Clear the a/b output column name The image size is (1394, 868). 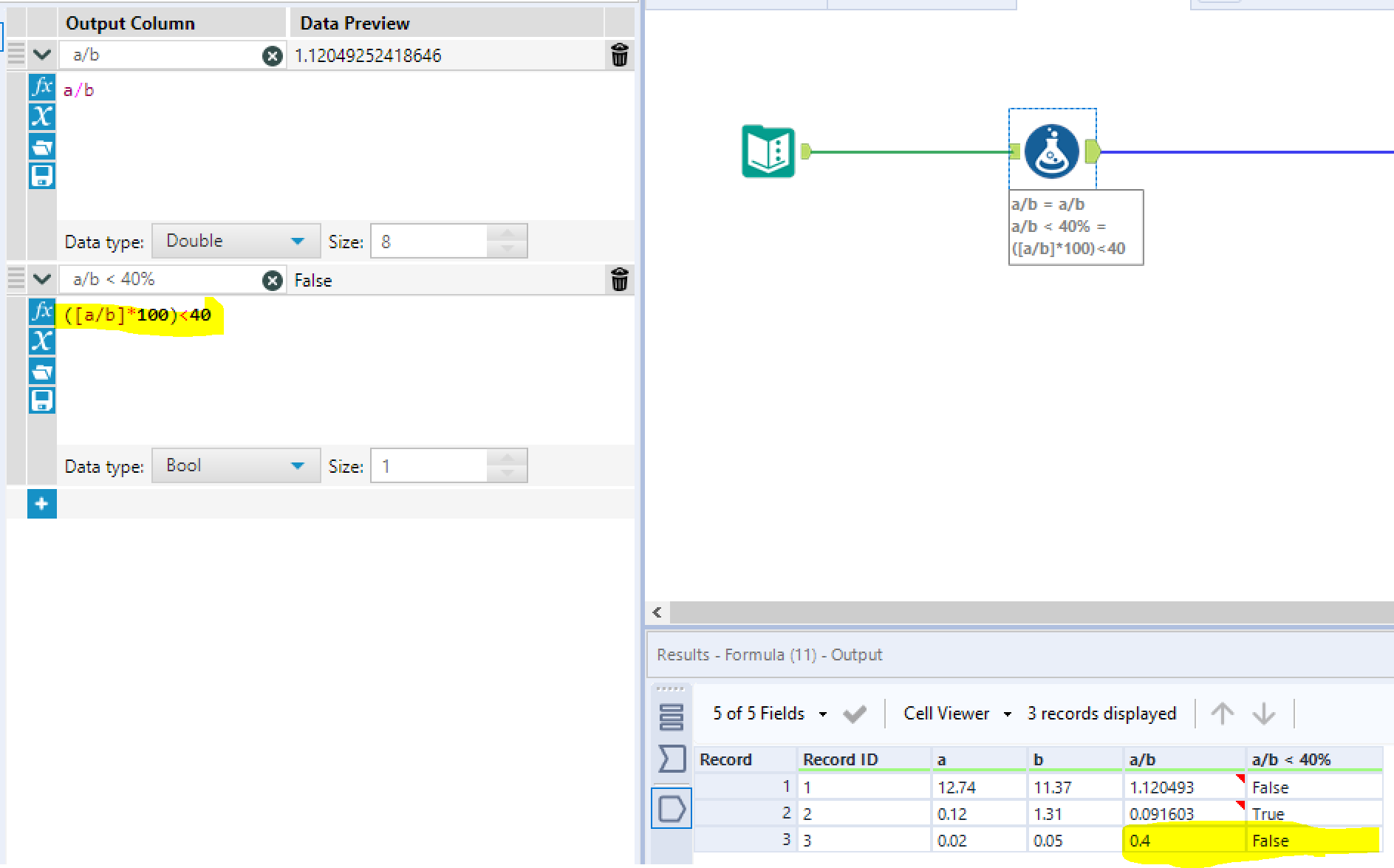tap(273, 55)
